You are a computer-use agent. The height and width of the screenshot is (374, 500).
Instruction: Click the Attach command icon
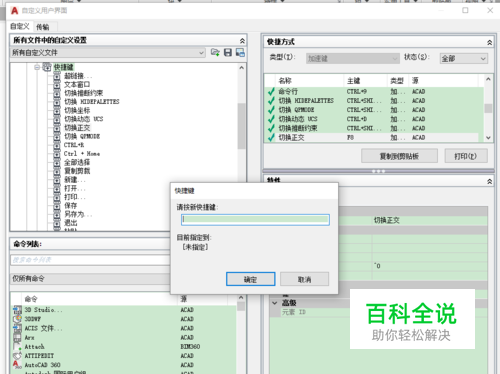17,347
